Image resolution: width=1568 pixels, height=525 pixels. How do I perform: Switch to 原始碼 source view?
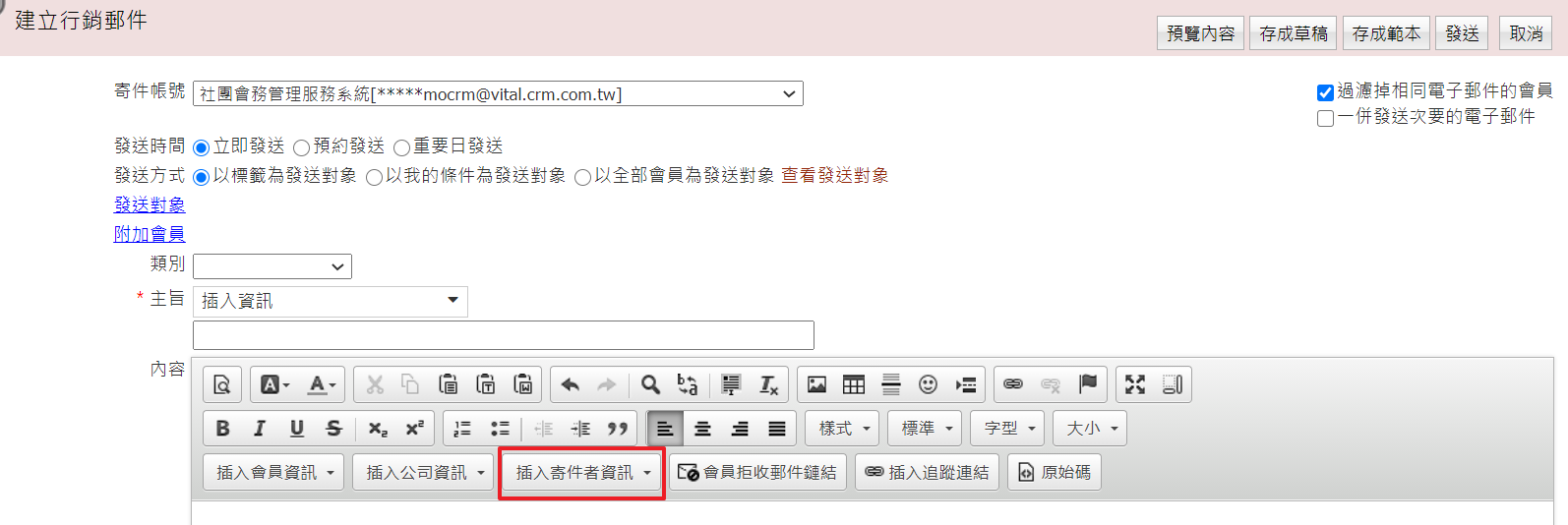tap(1055, 473)
